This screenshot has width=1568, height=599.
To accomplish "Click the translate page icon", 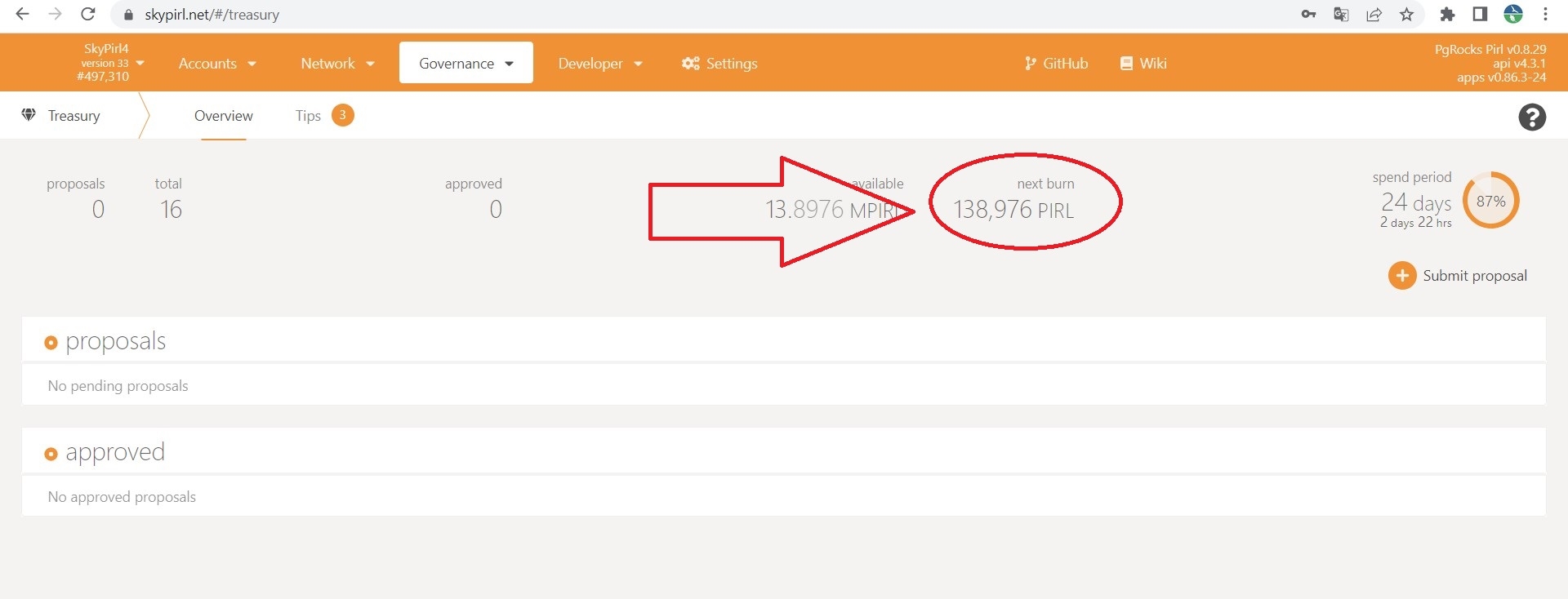I will (1341, 15).
